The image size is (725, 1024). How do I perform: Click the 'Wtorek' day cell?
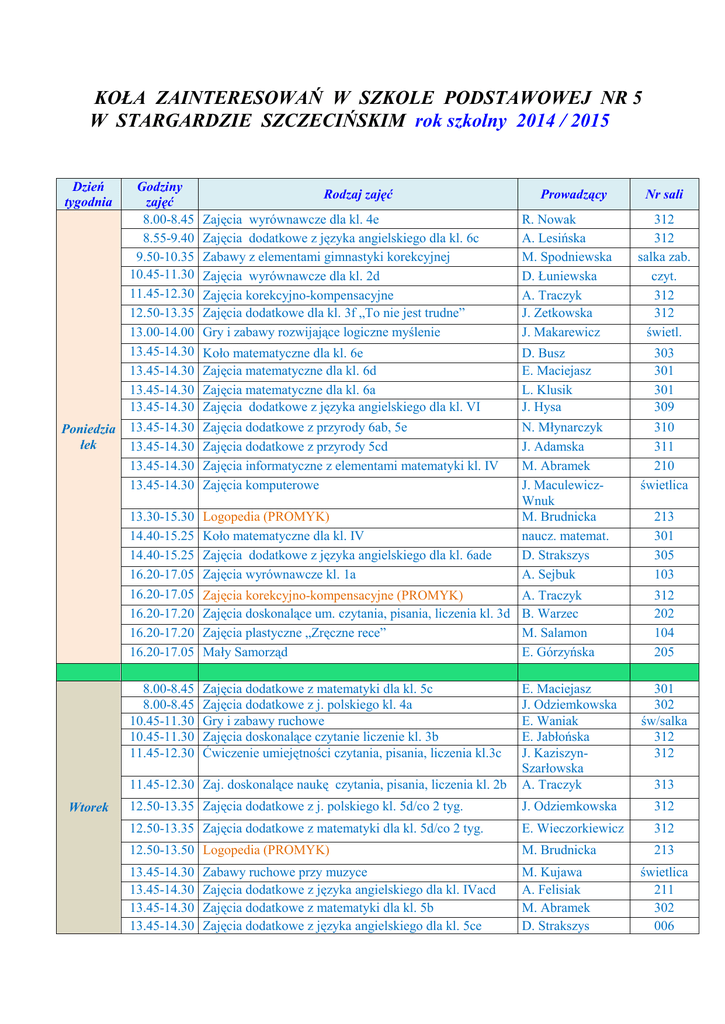click(88, 807)
